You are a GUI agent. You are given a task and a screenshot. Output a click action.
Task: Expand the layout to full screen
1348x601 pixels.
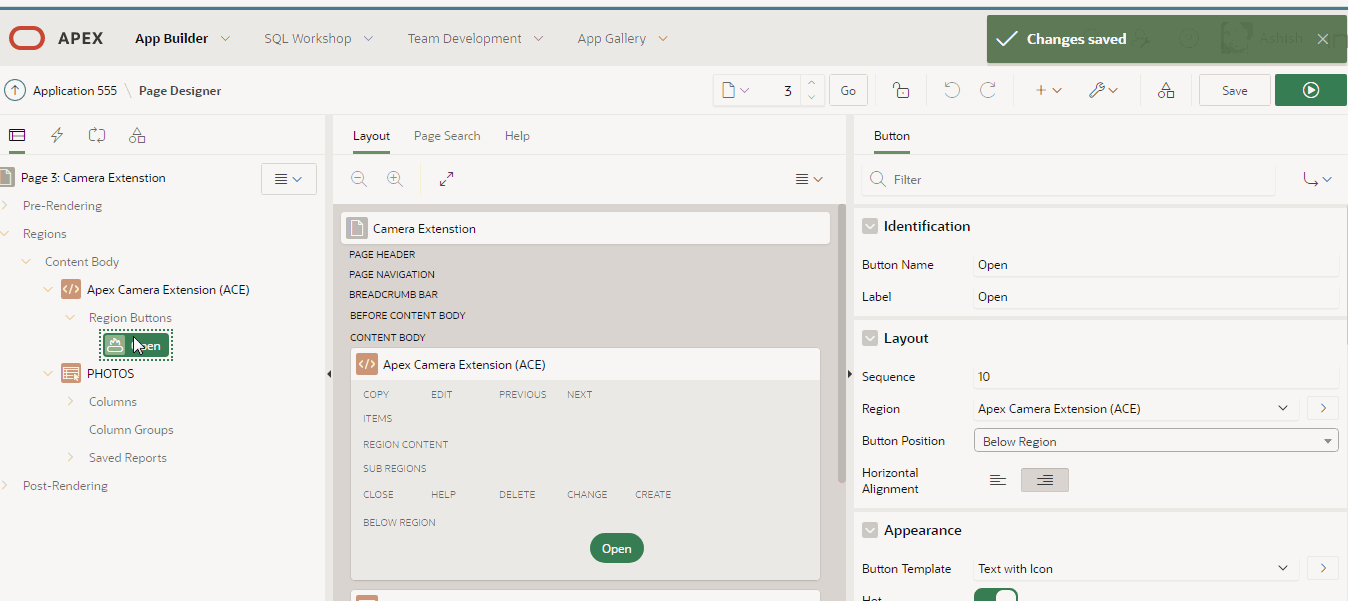446,179
